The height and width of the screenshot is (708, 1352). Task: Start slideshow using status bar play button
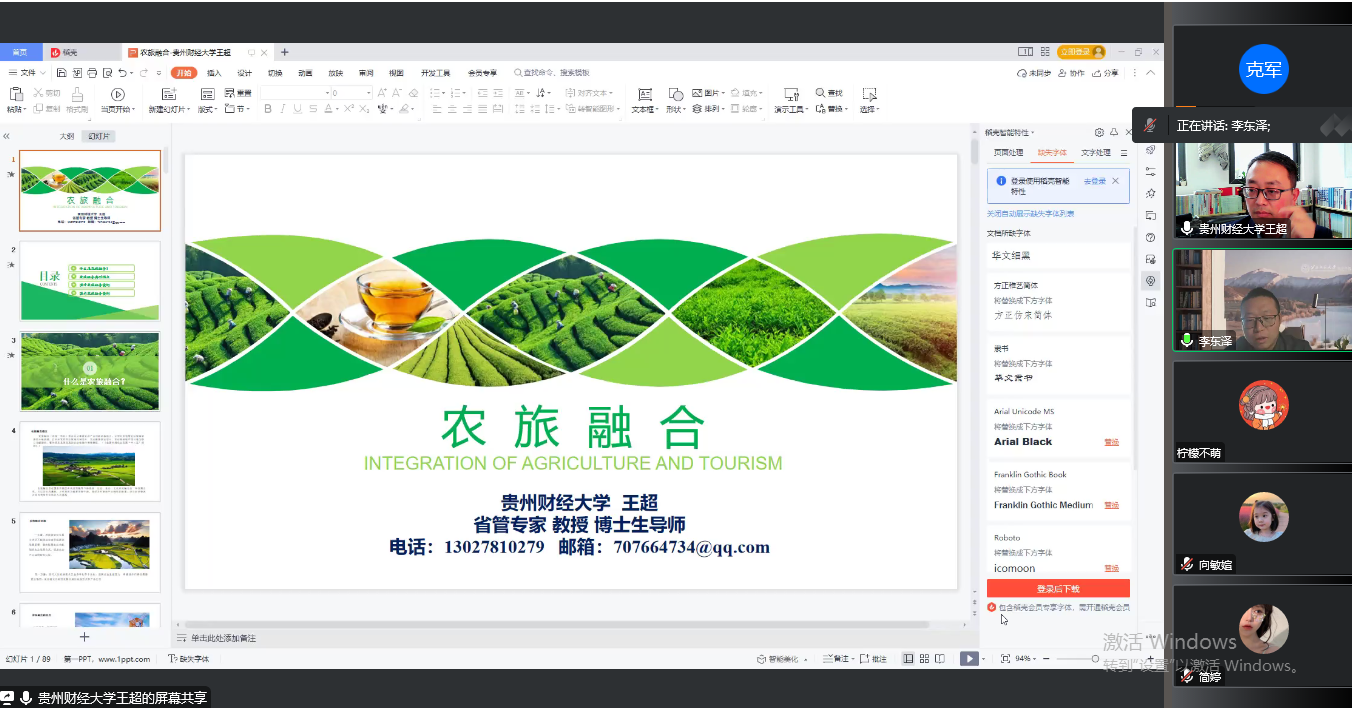[x=968, y=658]
